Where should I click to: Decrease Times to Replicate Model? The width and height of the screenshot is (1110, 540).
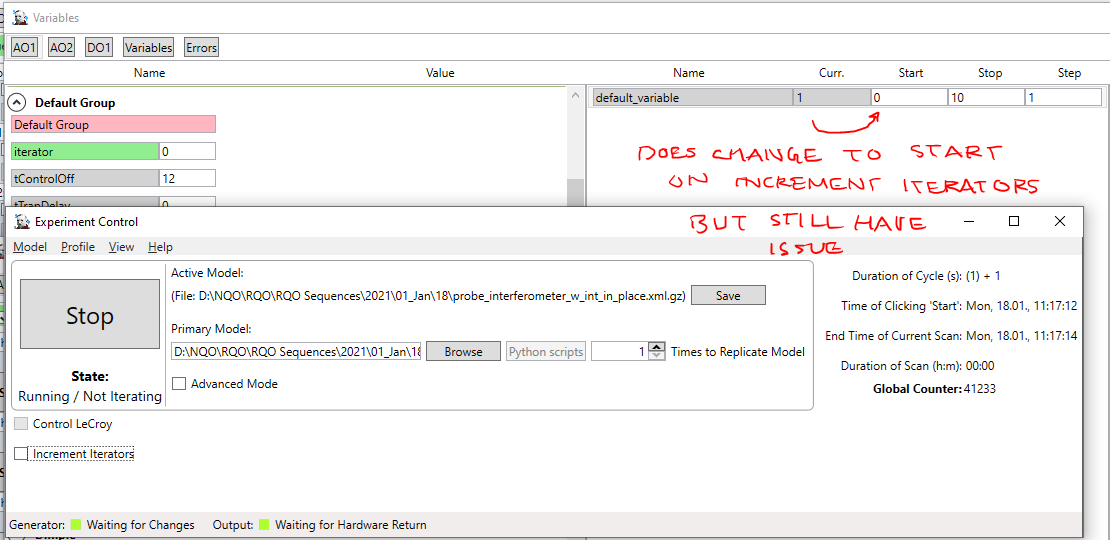pos(658,356)
